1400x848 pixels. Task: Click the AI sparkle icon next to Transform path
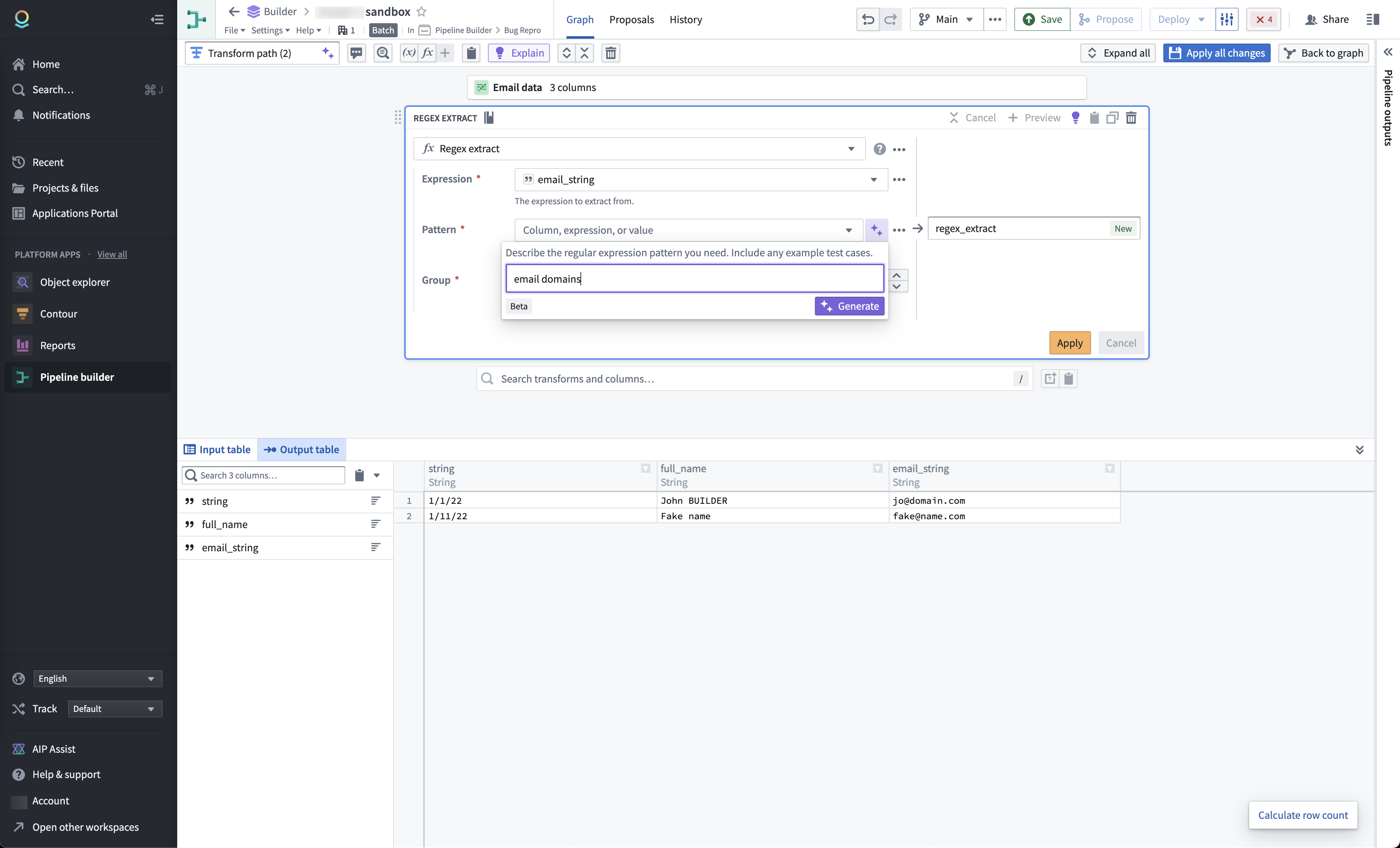[x=328, y=53]
